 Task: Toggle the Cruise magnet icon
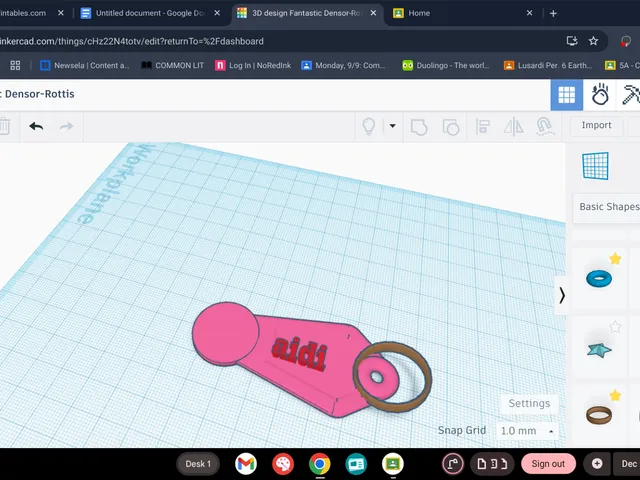point(545,126)
